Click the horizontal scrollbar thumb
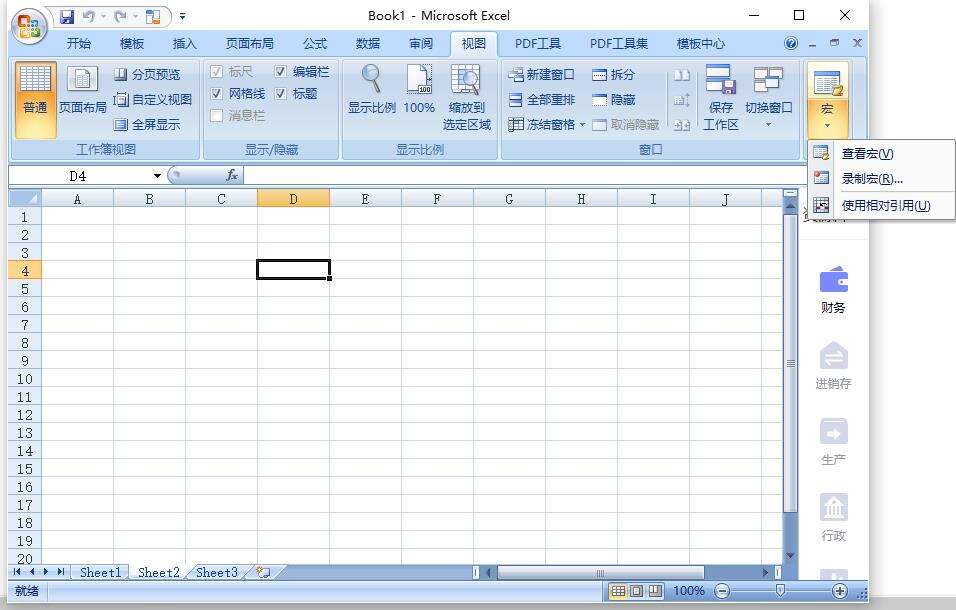Image resolution: width=956 pixels, height=610 pixels. pos(601,573)
